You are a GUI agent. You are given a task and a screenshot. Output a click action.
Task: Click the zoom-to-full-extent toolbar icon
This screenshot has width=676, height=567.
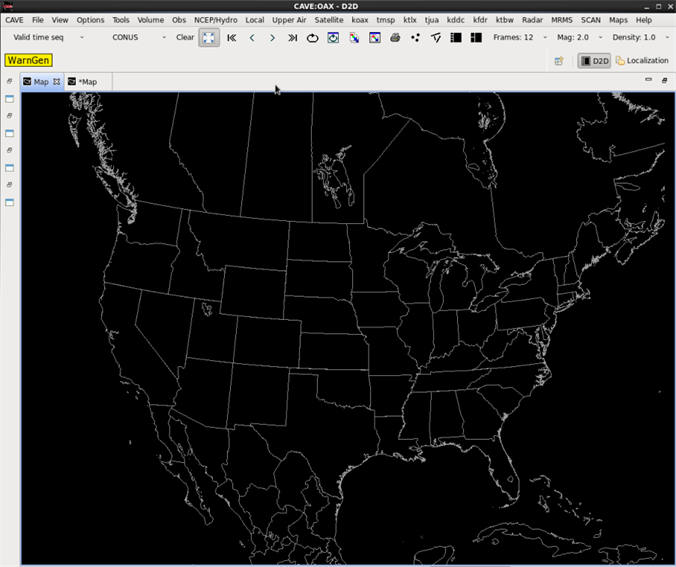click(x=209, y=38)
